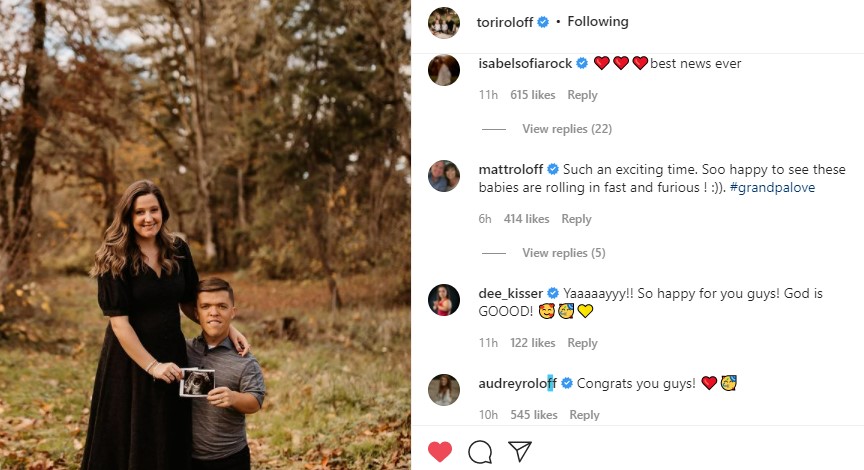The width and height of the screenshot is (864, 470).
Task: Click isabelsofiarock's avatar
Action: click(x=444, y=70)
